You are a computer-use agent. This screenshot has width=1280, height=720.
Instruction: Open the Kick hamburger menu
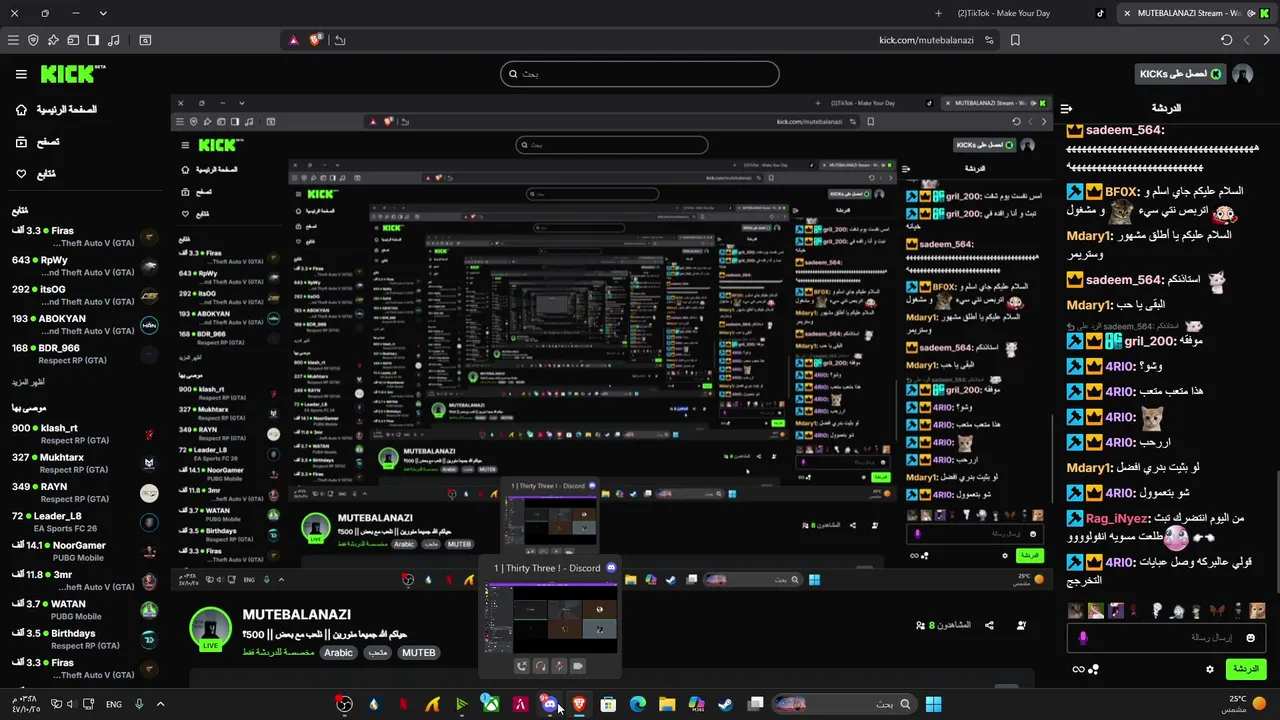tap(21, 74)
